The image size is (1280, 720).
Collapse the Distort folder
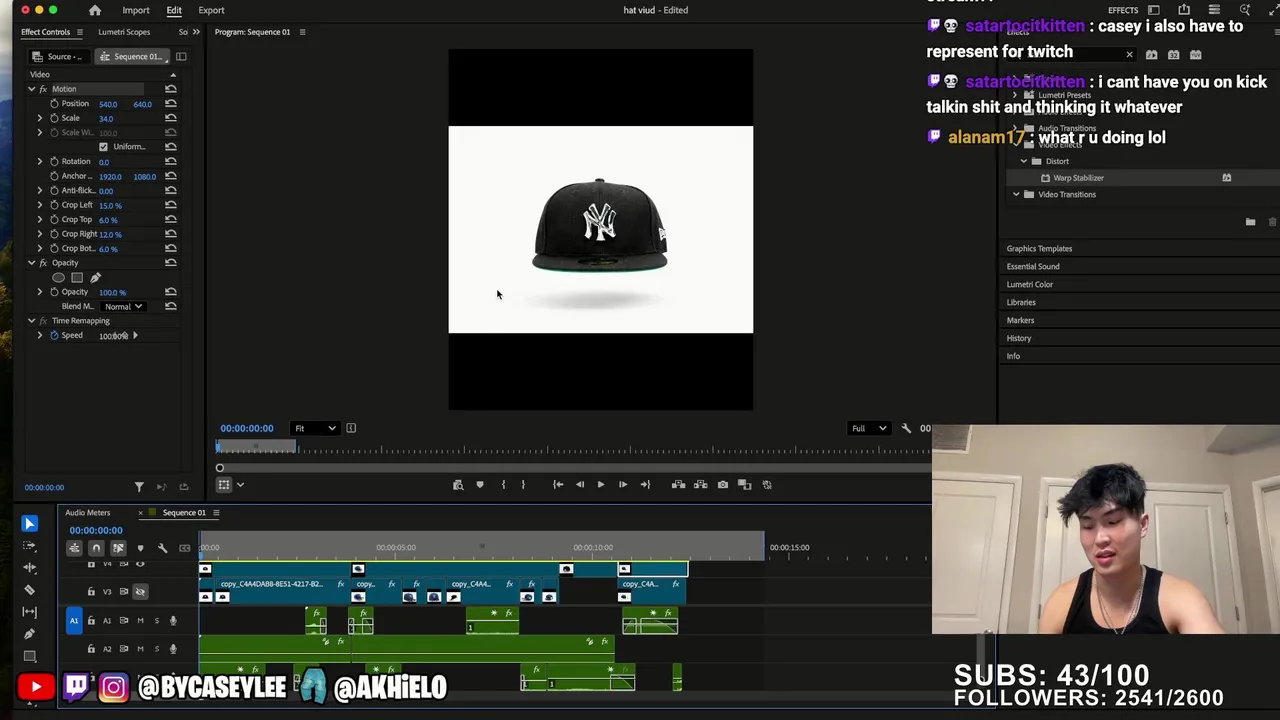(1023, 161)
